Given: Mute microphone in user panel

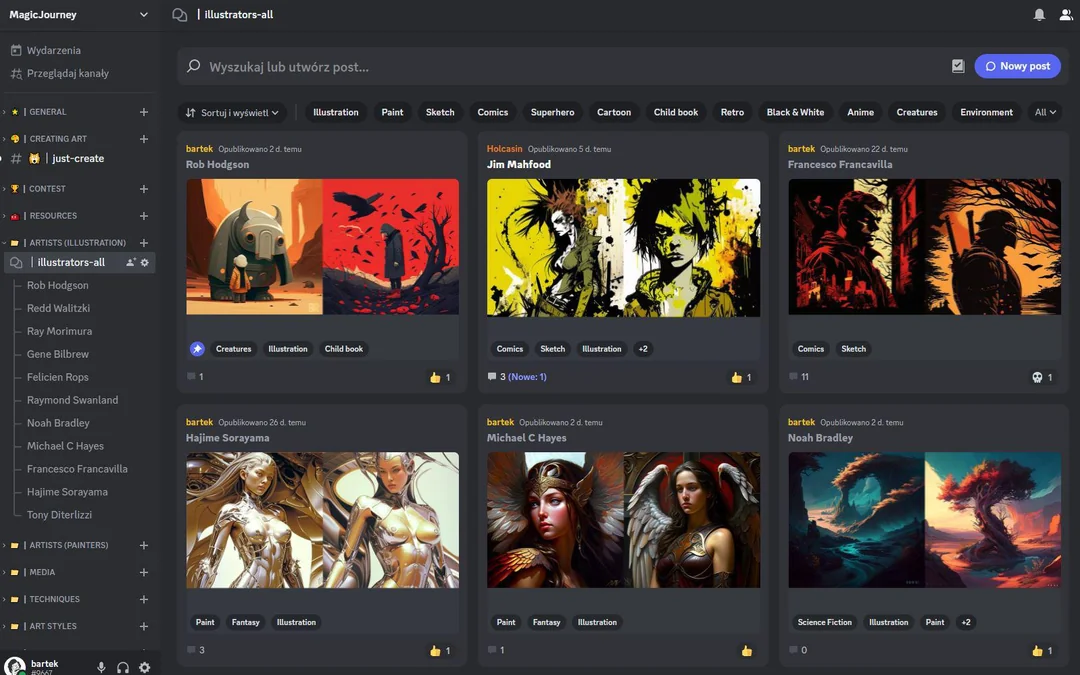Looking at the screenshot, I should (x=101, y=667).
